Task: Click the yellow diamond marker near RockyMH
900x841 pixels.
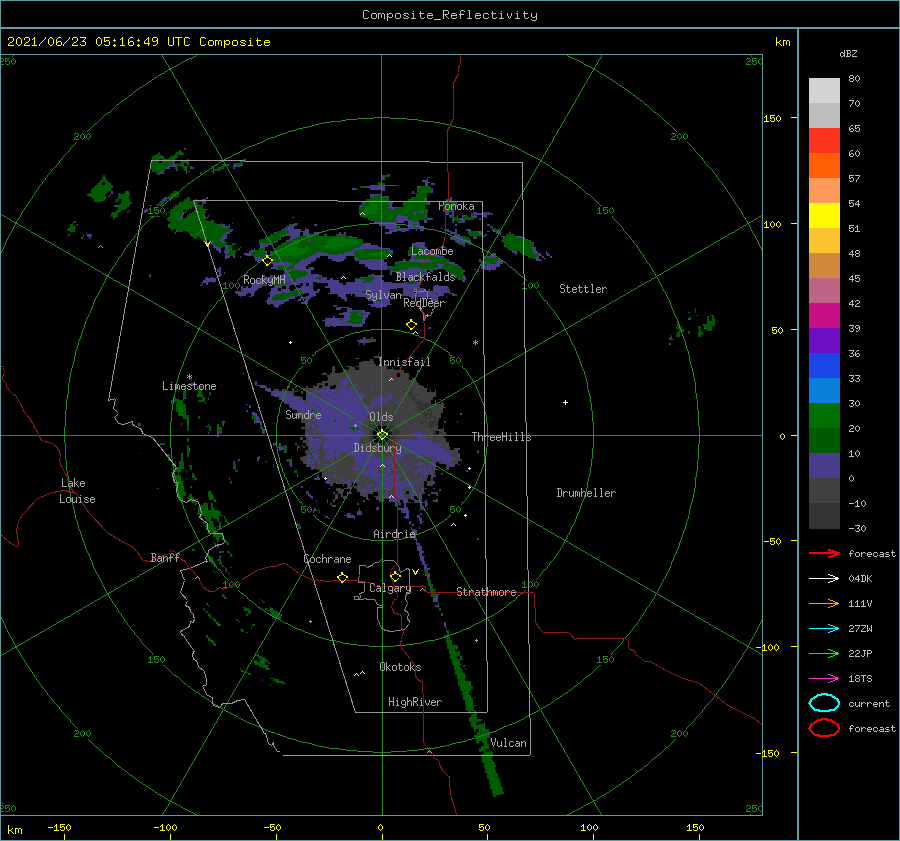Action: [x=267, y=261]
